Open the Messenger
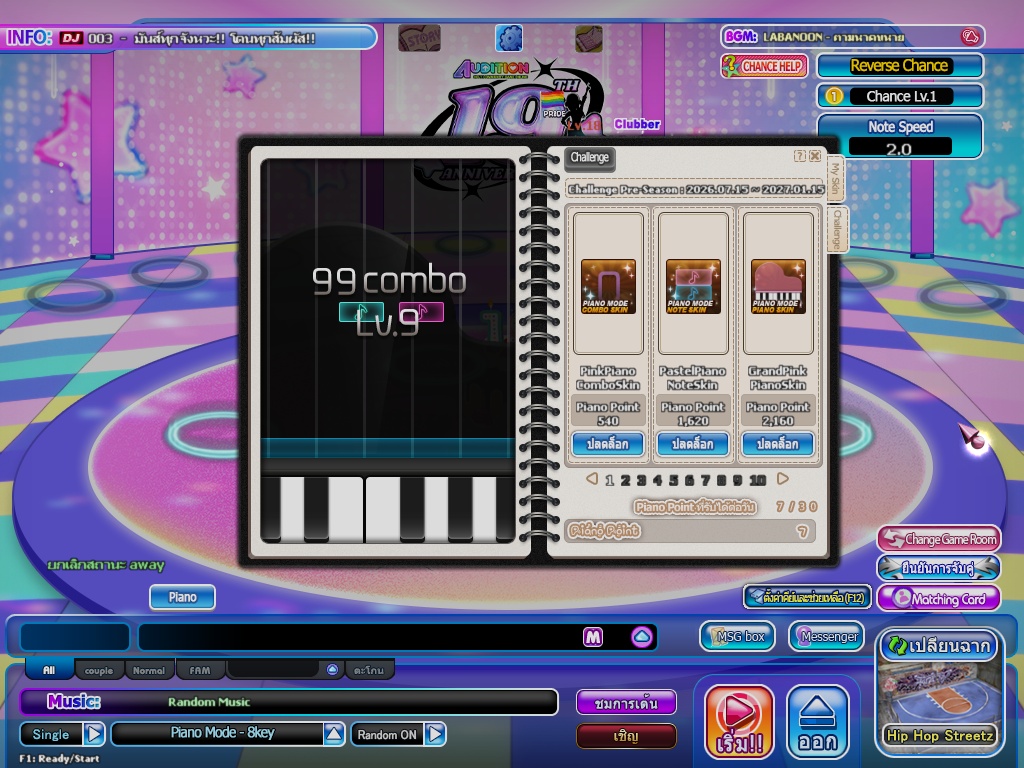 [827, 636]
